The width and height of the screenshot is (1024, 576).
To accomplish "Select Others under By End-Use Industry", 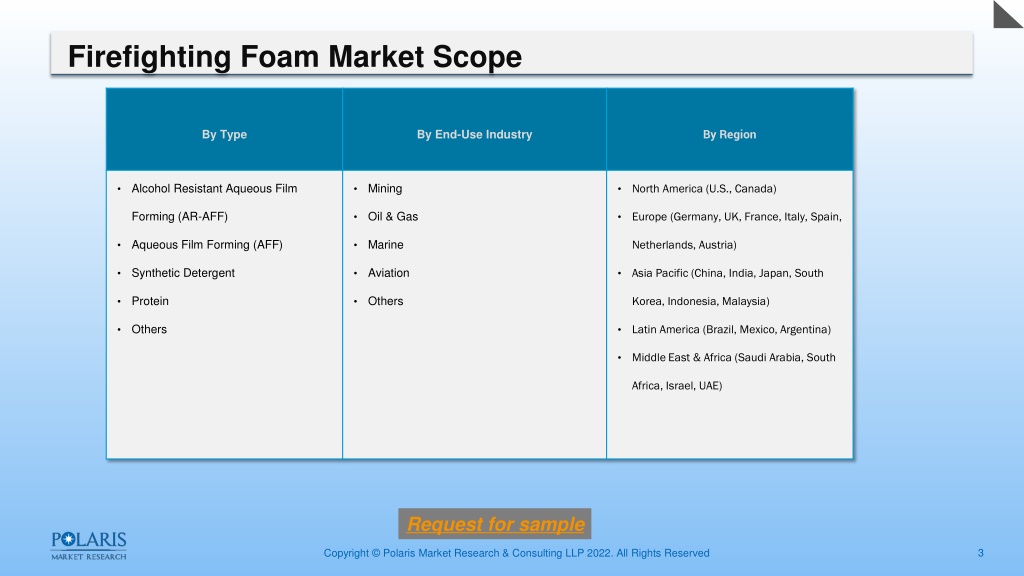I will pyautogui.click(x=385, y=301).
